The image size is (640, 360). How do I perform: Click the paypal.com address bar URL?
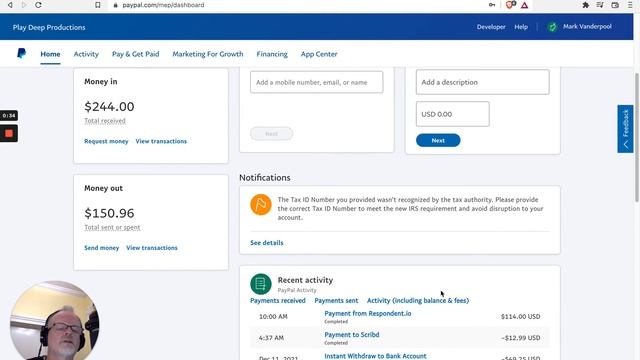coord(163,5)
